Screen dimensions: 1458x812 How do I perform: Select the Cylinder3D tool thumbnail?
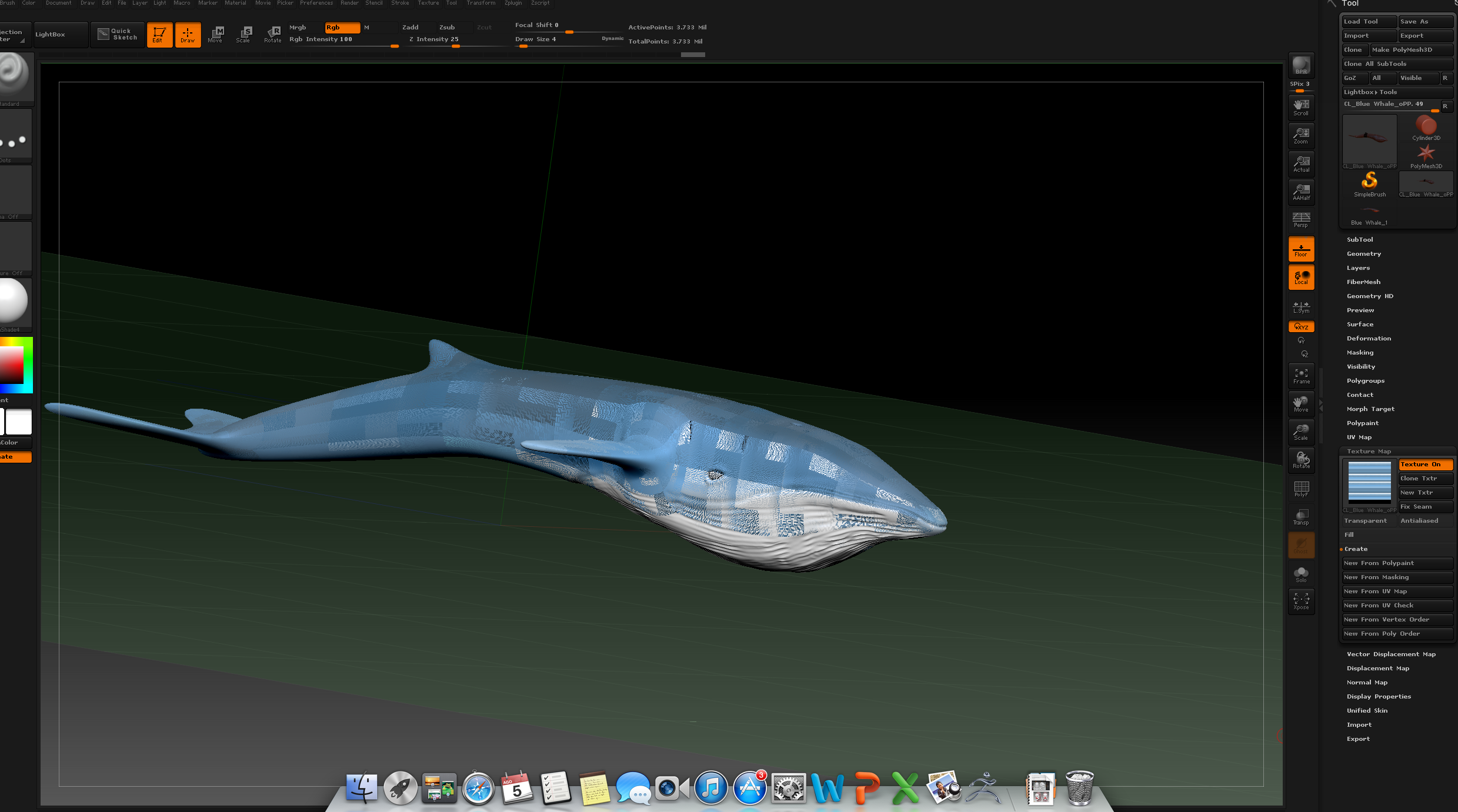(x=1426, y=128)
